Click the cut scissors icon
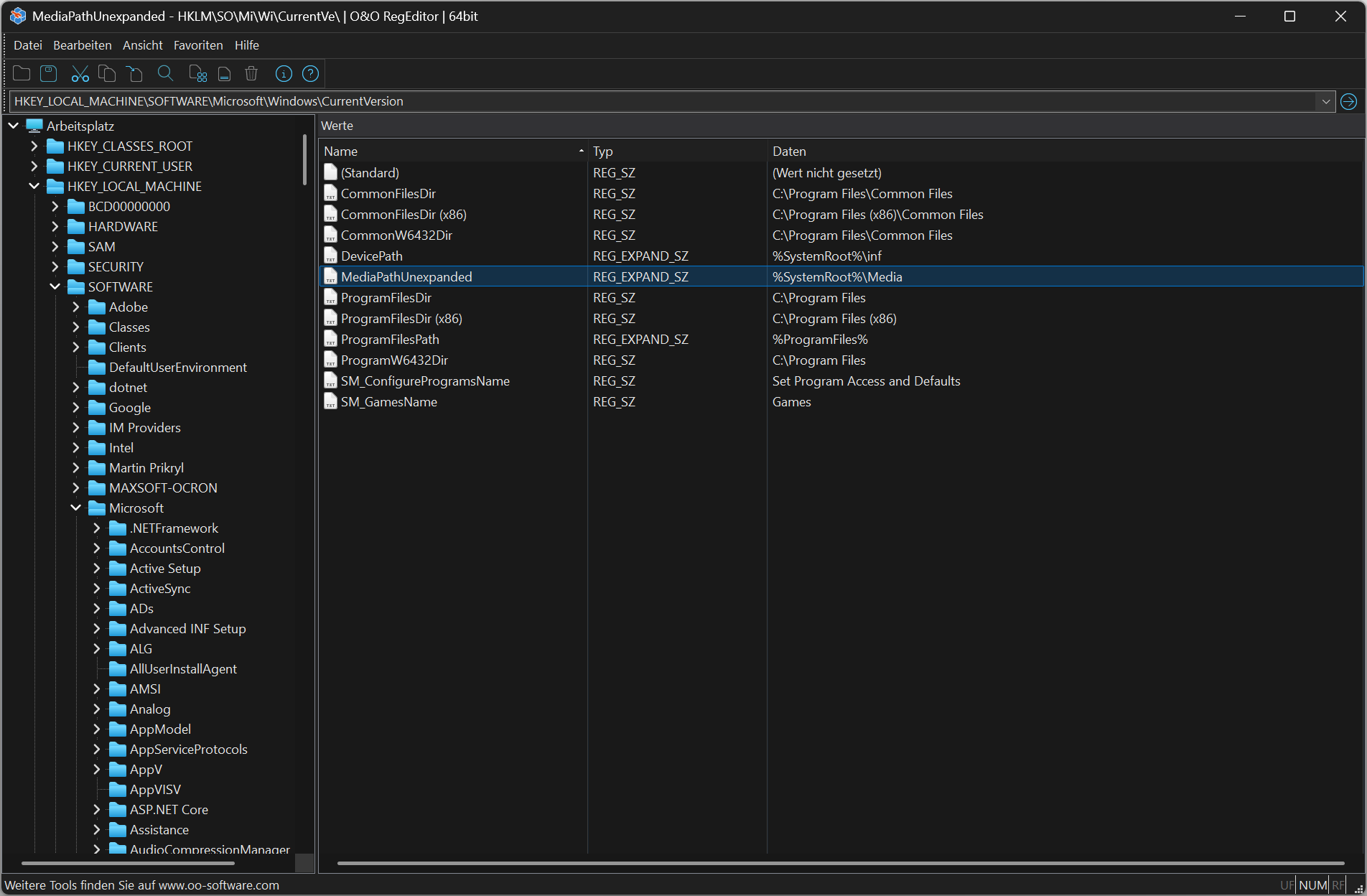 click(x=80, y=73)
